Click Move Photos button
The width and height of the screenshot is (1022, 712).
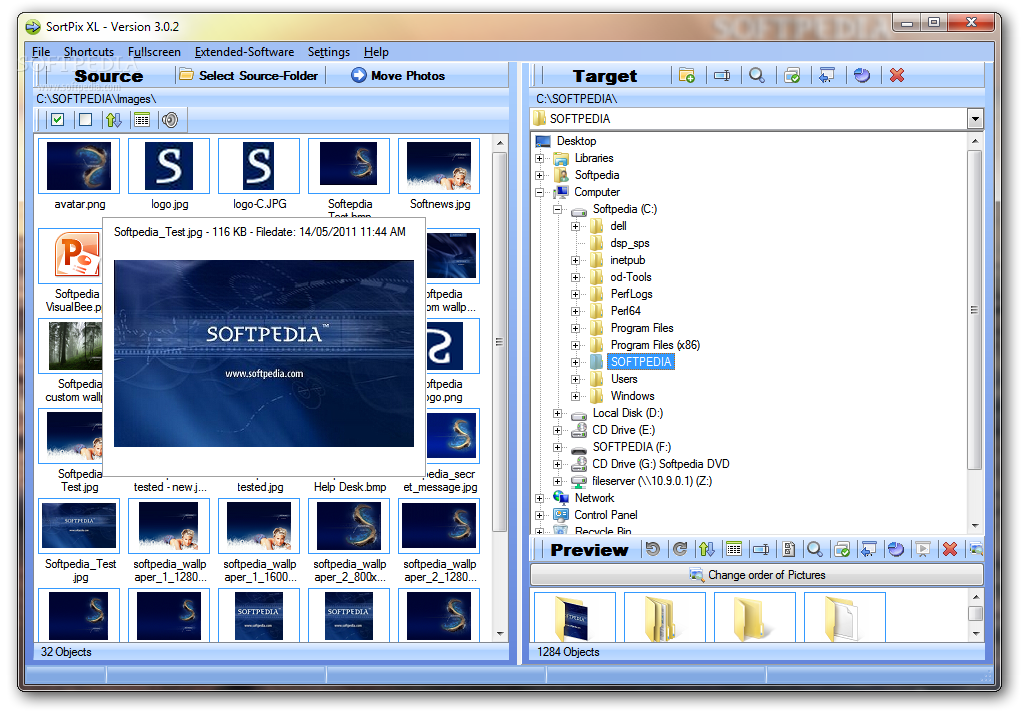point(398,76)
